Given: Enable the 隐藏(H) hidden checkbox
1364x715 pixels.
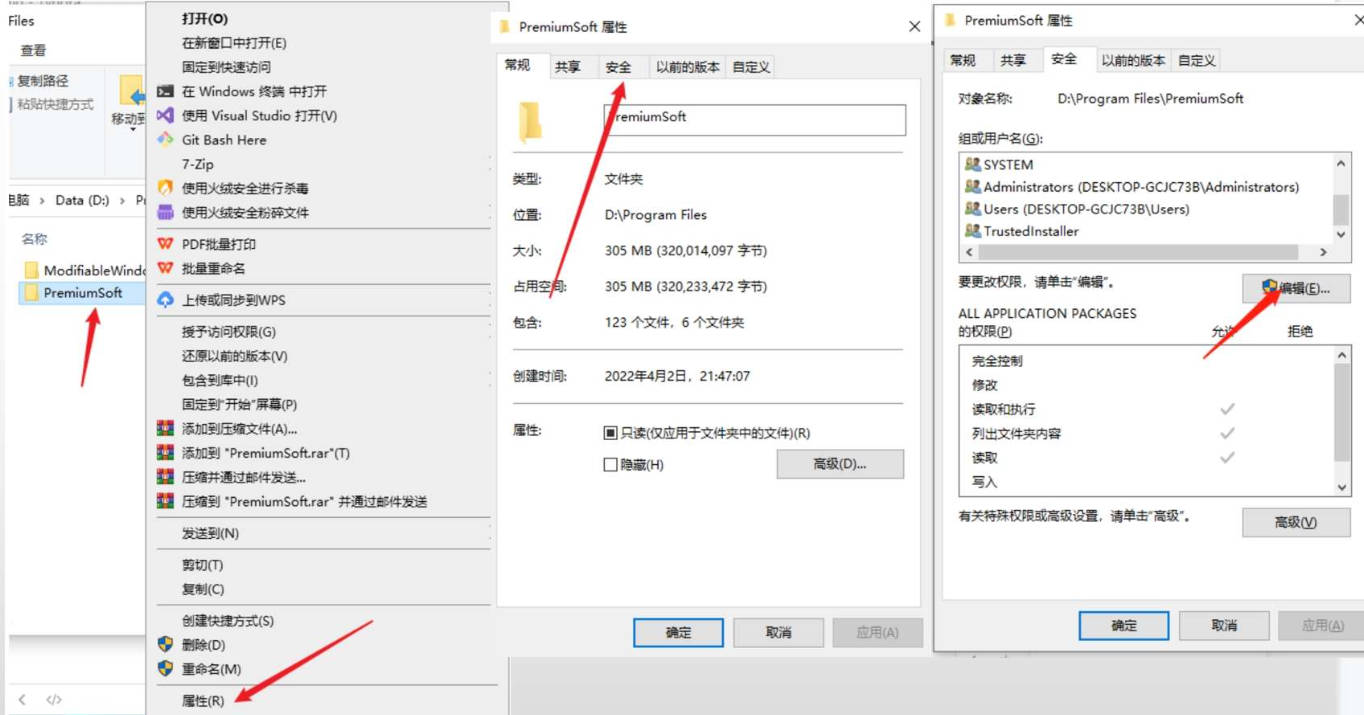Looking at the screenshot, I should point(610,465).
